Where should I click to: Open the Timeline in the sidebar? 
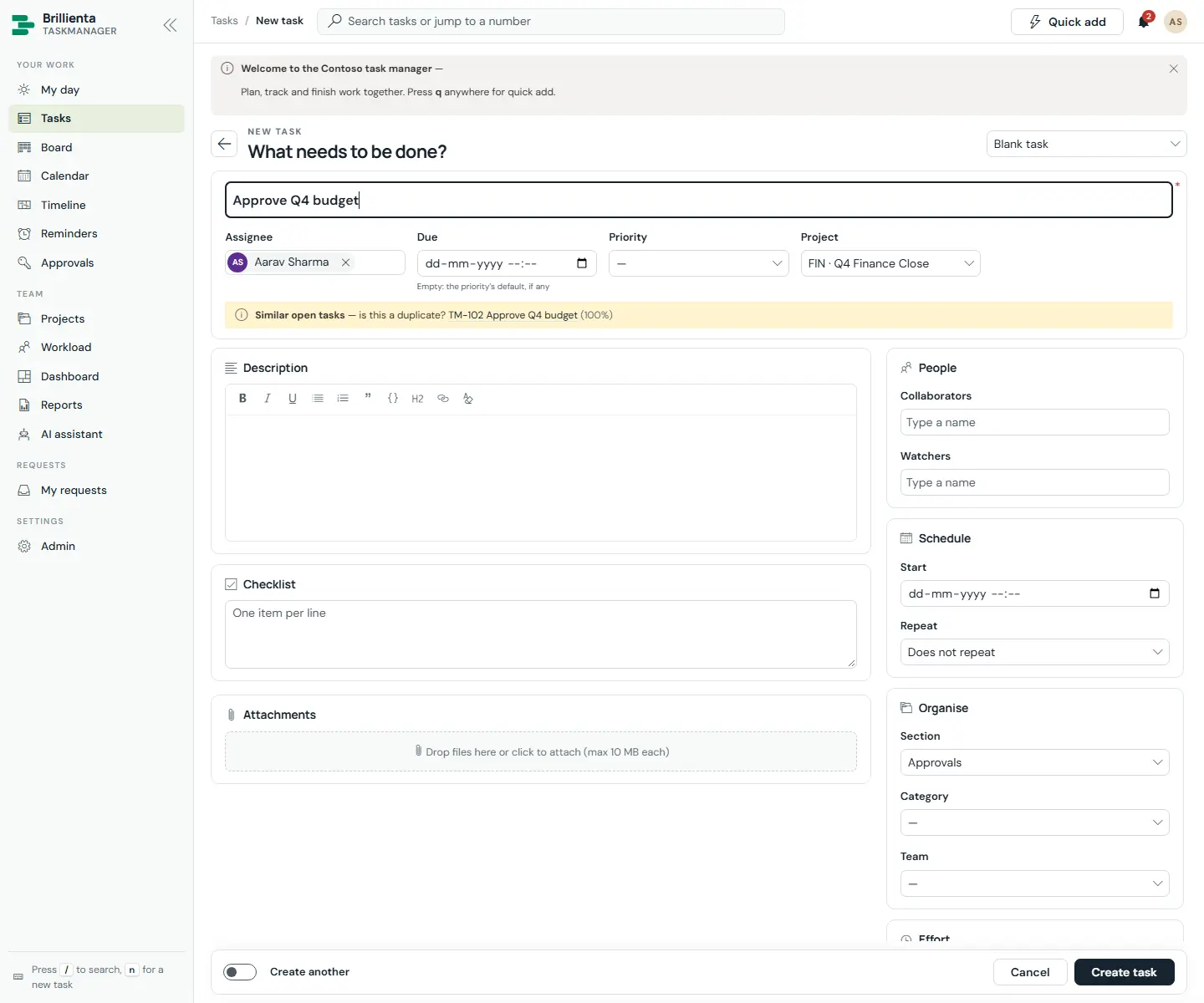coord(96,205)
